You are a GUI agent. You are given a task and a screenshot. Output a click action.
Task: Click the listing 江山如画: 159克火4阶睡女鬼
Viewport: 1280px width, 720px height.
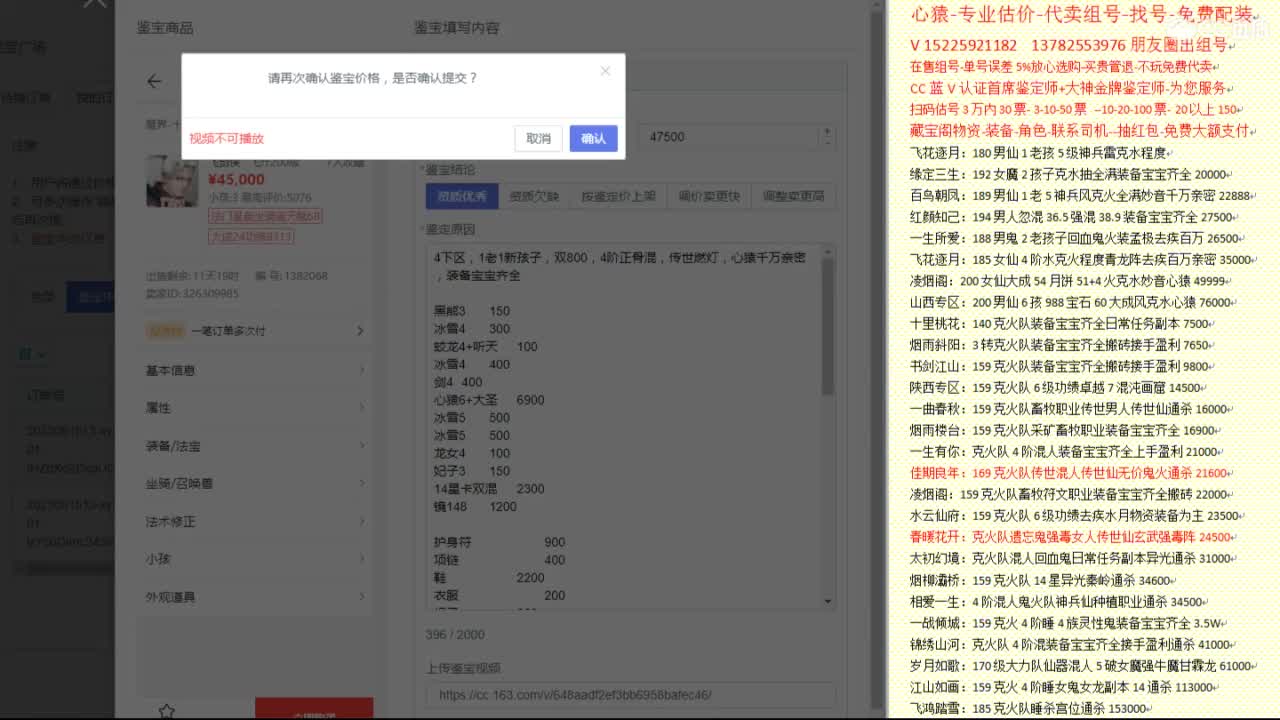click(x=1064, y=687)
